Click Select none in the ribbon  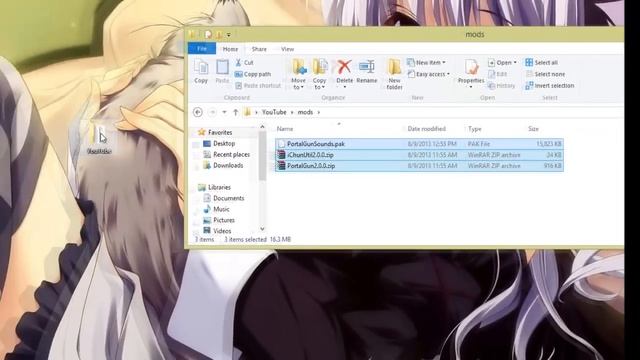tap(545, 74)
